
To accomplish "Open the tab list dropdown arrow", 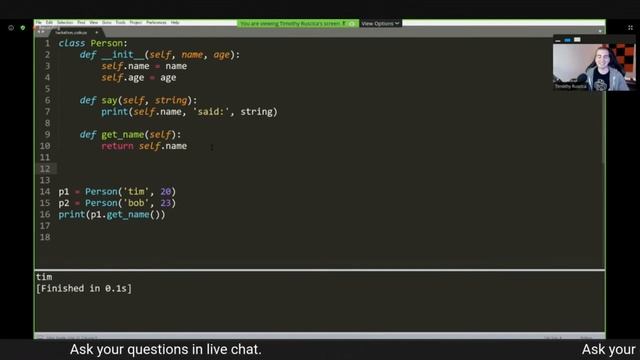I will coord(600,31).
